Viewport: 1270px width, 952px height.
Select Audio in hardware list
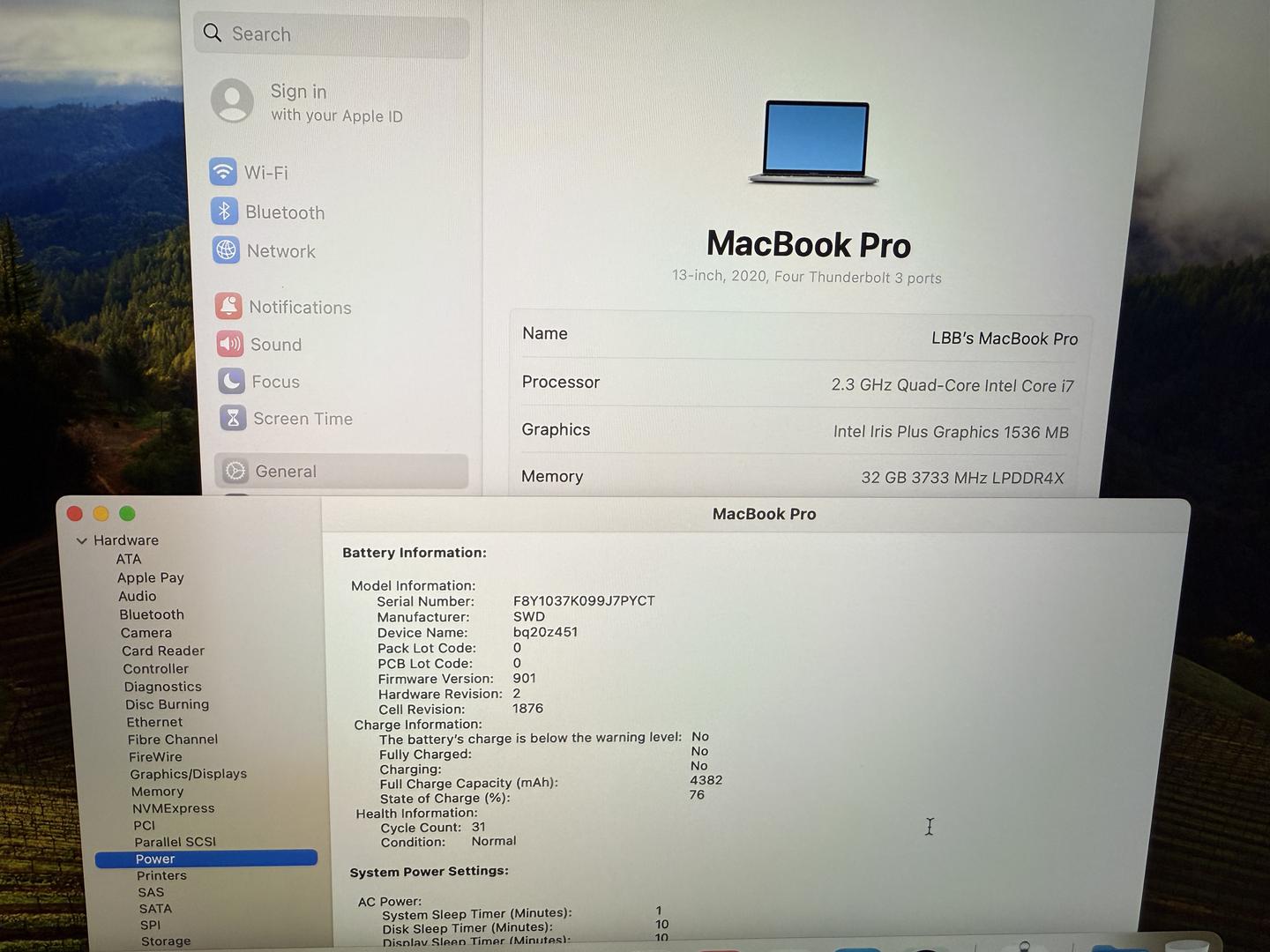pyautogui.click(x=138, y=596)
